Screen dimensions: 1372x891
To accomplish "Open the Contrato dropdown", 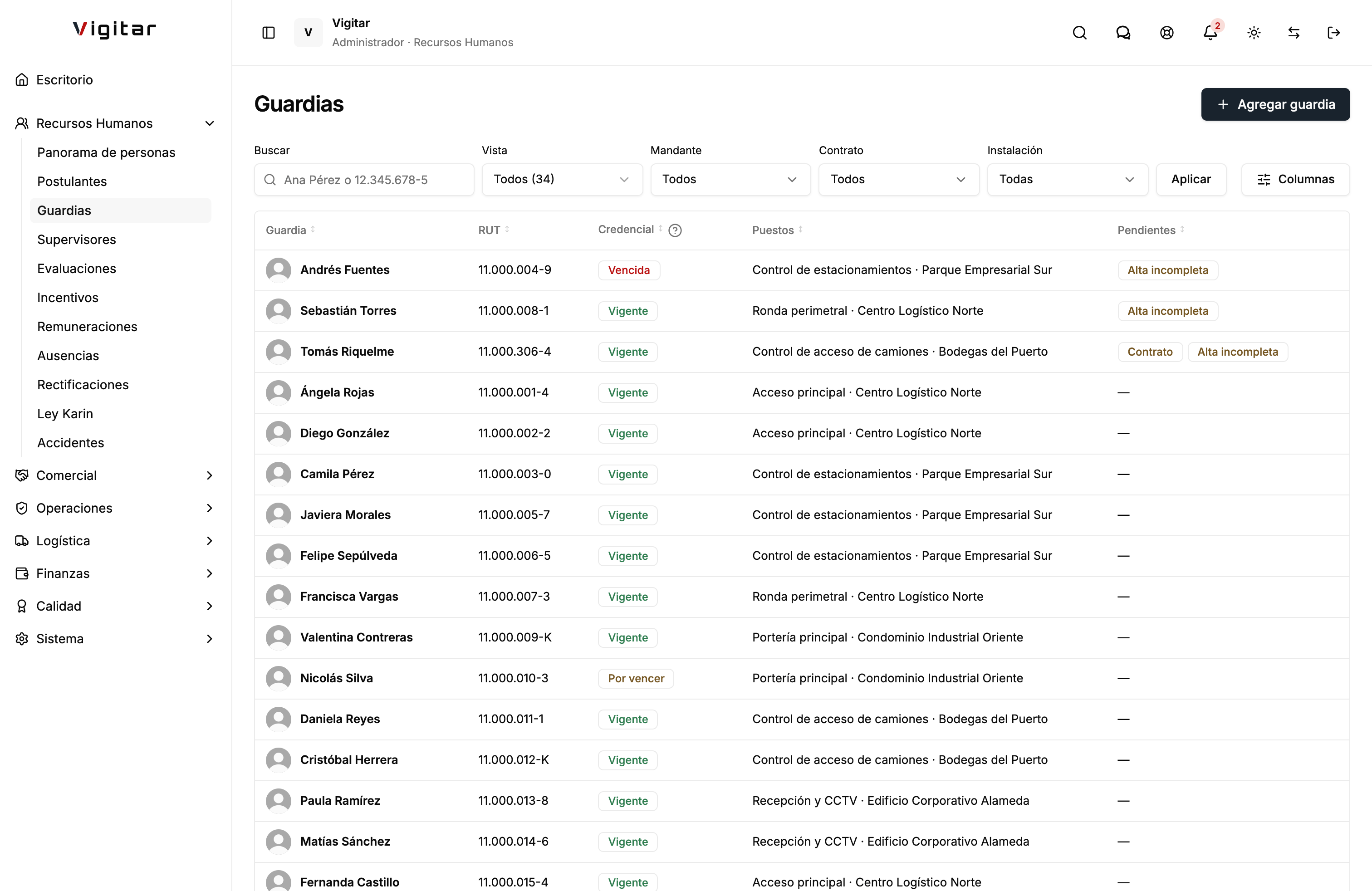I will pyautogui.click(x=899, y=179).
